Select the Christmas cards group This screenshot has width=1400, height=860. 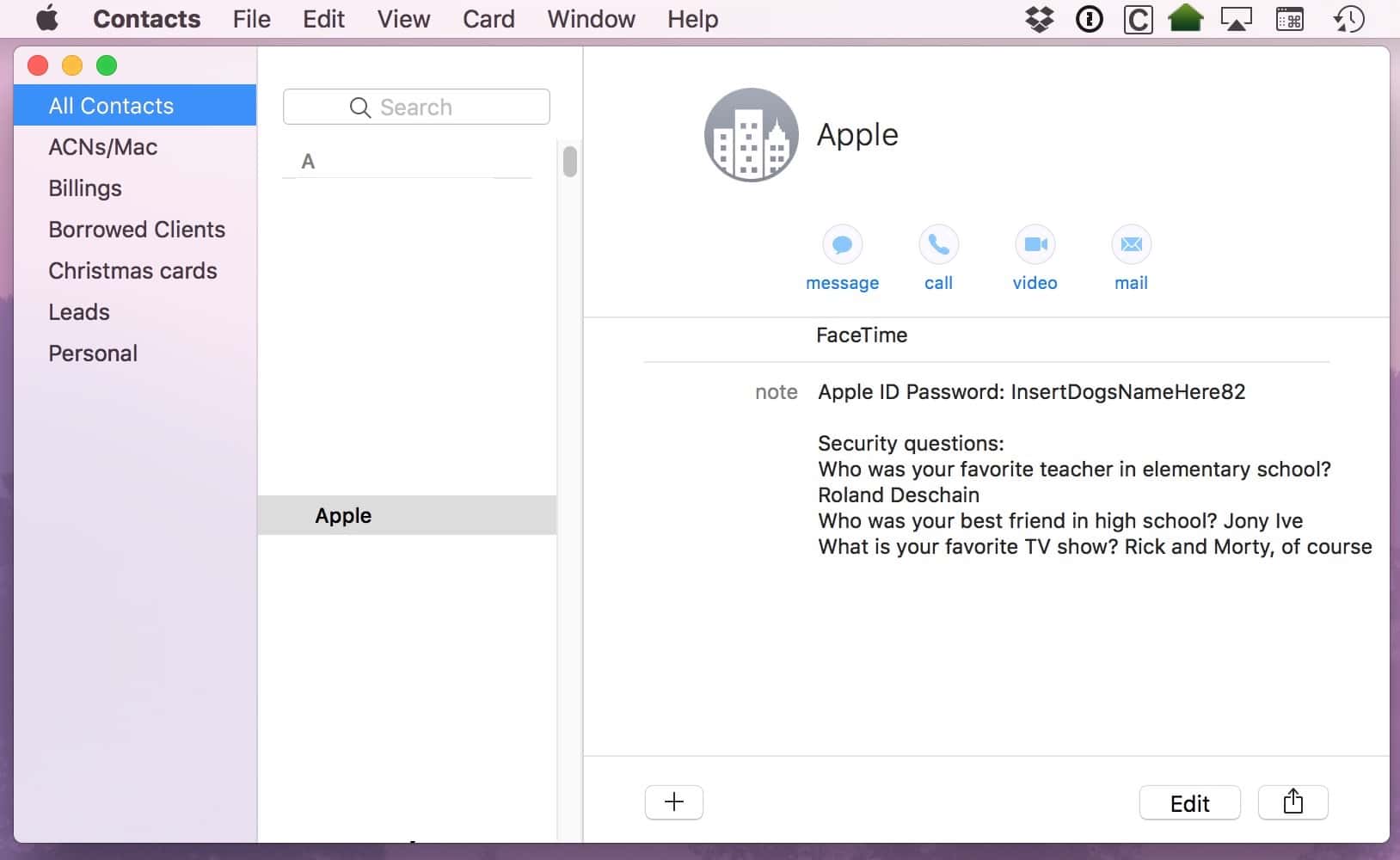click(x=132, y=271)
